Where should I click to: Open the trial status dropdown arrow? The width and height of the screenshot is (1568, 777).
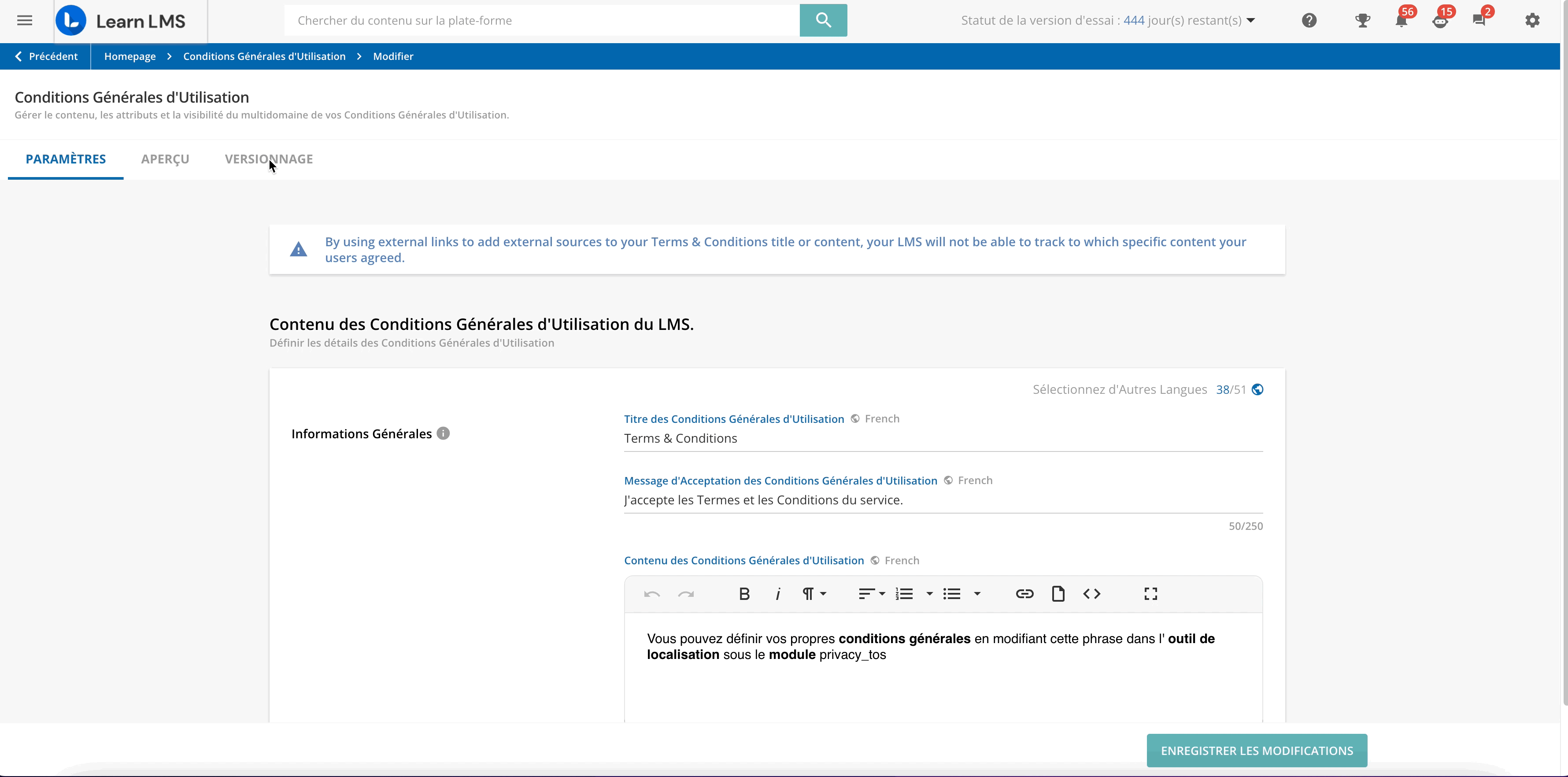pyautogui.click(x=1251, y=20)
